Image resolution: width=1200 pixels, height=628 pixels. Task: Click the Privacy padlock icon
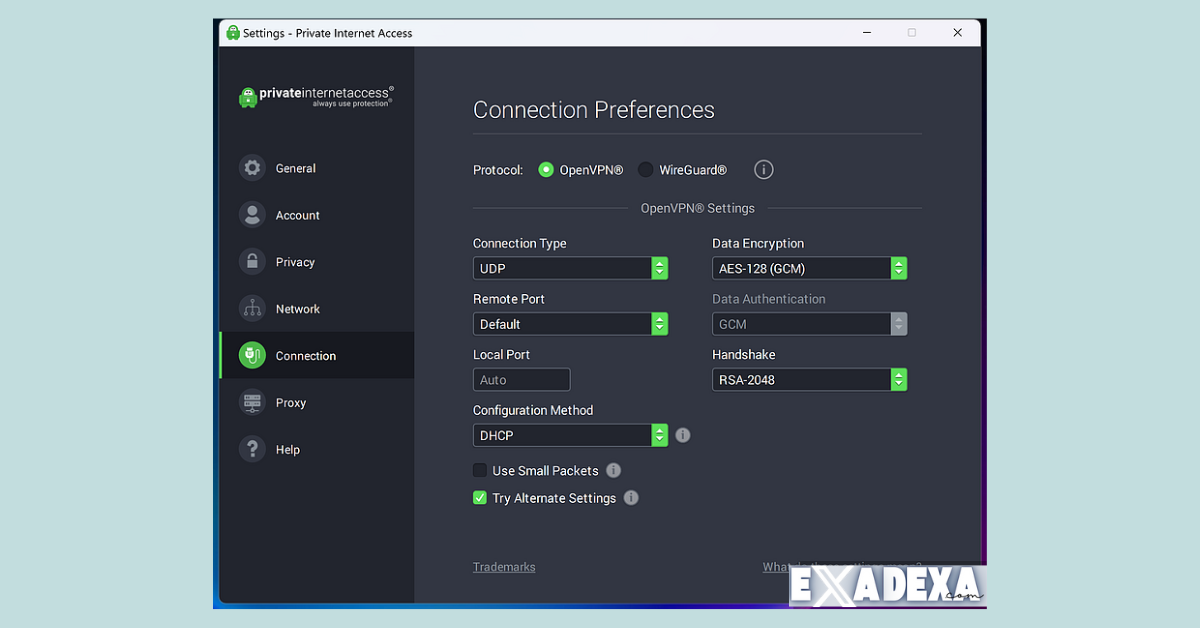point(252,261)
